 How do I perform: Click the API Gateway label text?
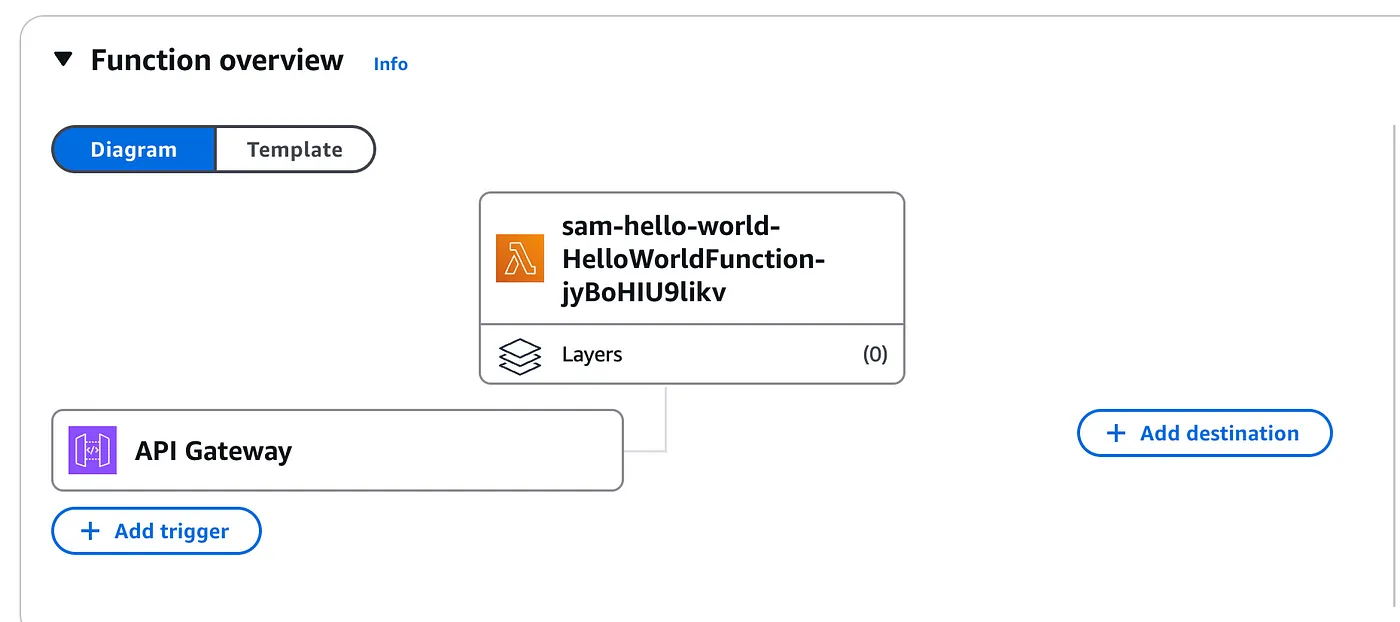pyautogui.click(x=213, y=451)
